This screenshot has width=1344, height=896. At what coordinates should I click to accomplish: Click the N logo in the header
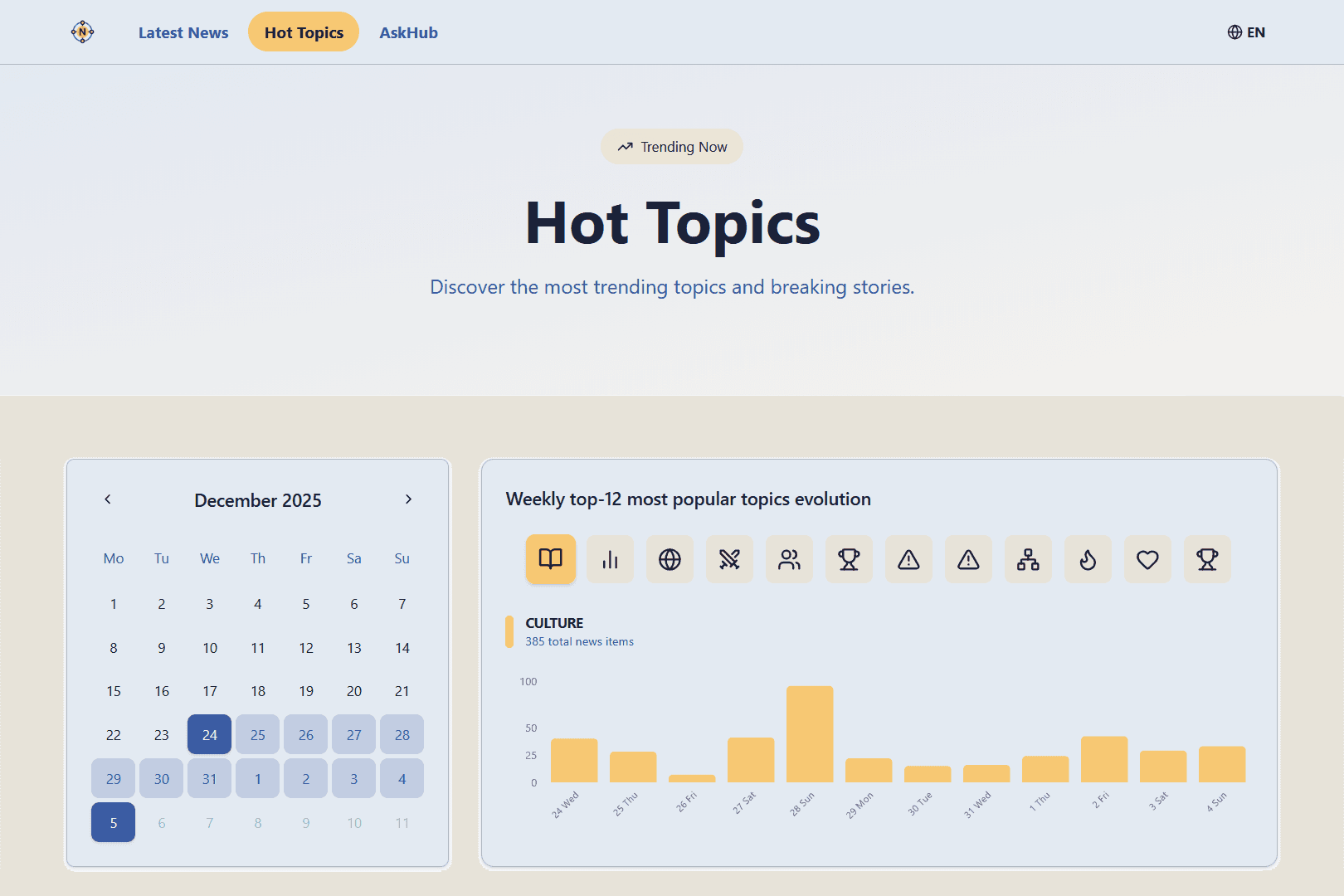[x=82, y=32]
